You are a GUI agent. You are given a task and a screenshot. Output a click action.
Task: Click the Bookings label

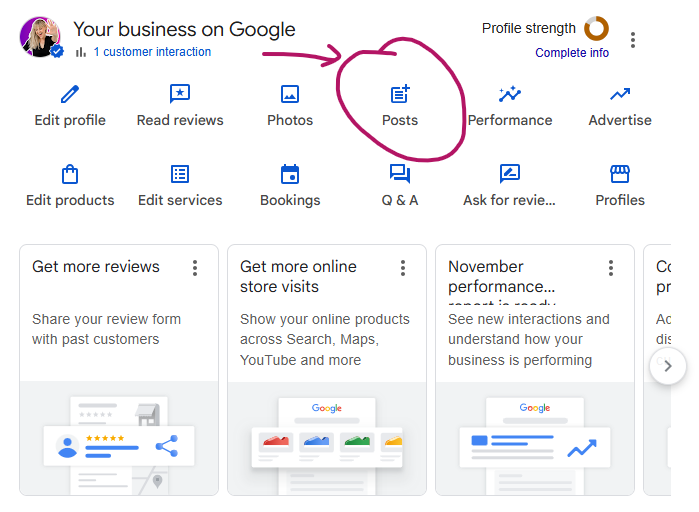click(290, 201)
